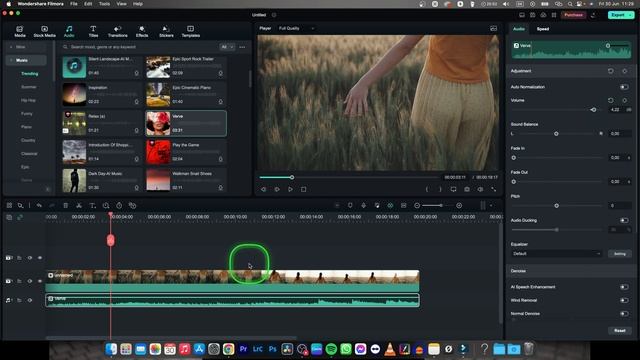This screenshot has height=360, width=640.
Task: Click the Marker icon in timeline toolbar
Action: (x=350, y=205)
